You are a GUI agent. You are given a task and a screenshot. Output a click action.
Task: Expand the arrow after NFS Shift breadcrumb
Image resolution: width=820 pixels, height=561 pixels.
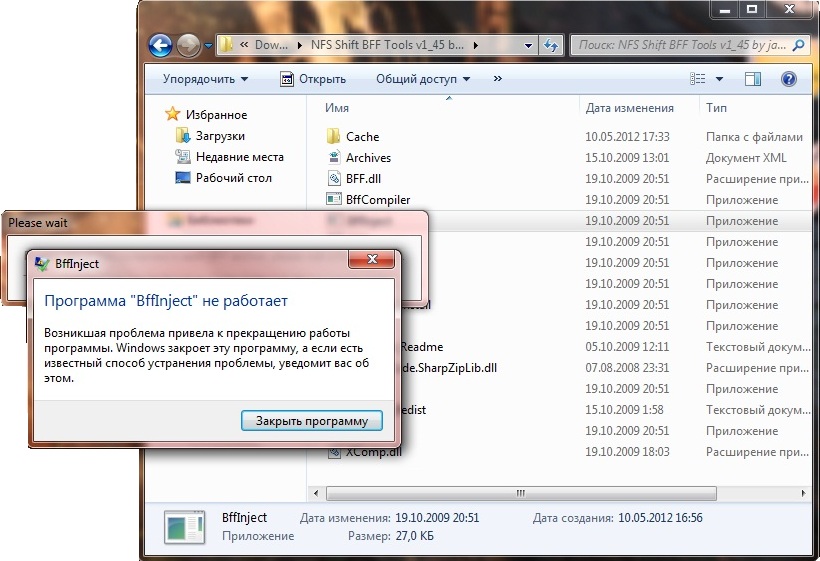[x=475, y=45]
